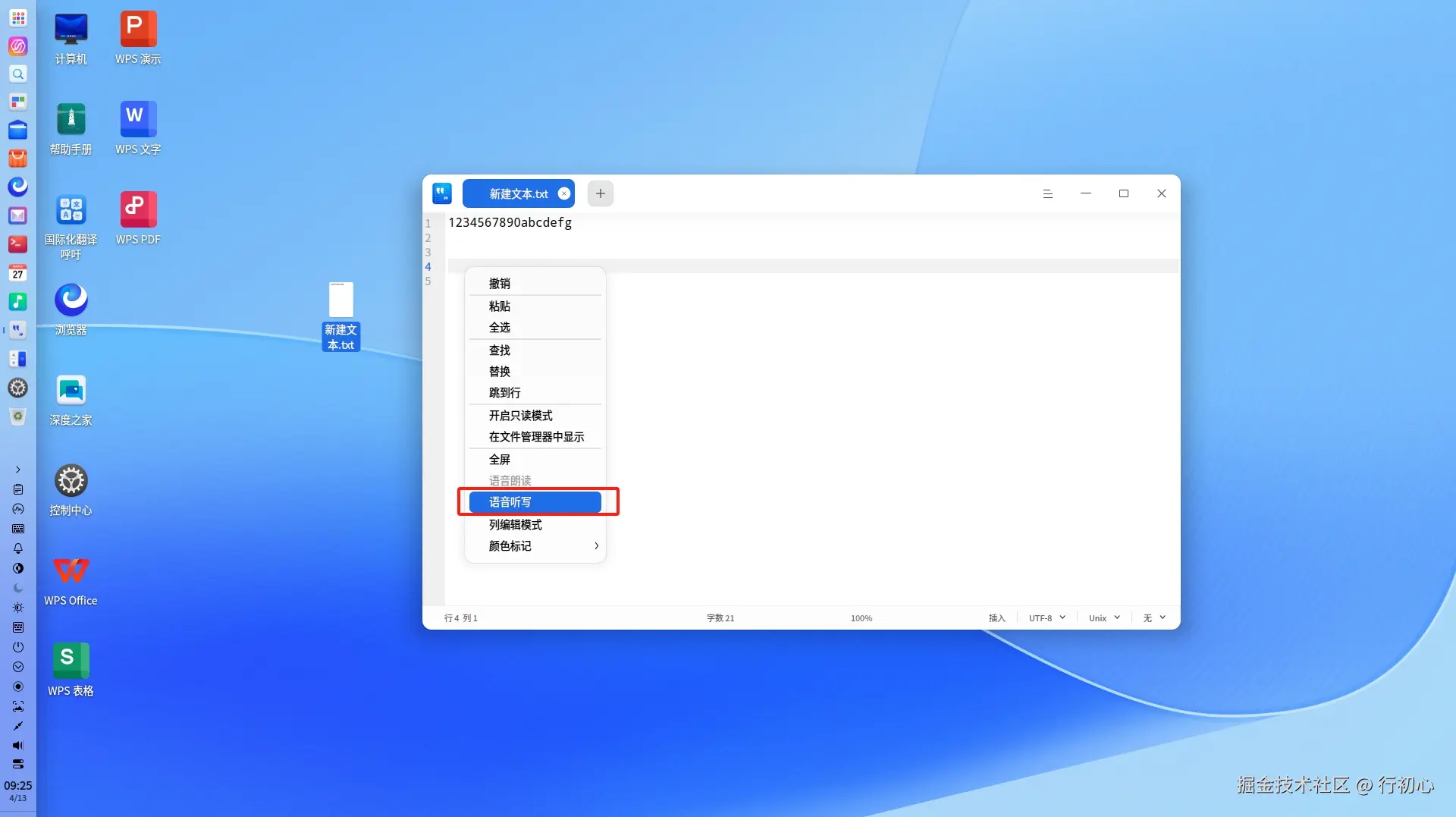Image resolution: width=1456 pixels, height=817 pixels.
Task: Open the 深度之家 desktop icon
Action: click(71, 400)
